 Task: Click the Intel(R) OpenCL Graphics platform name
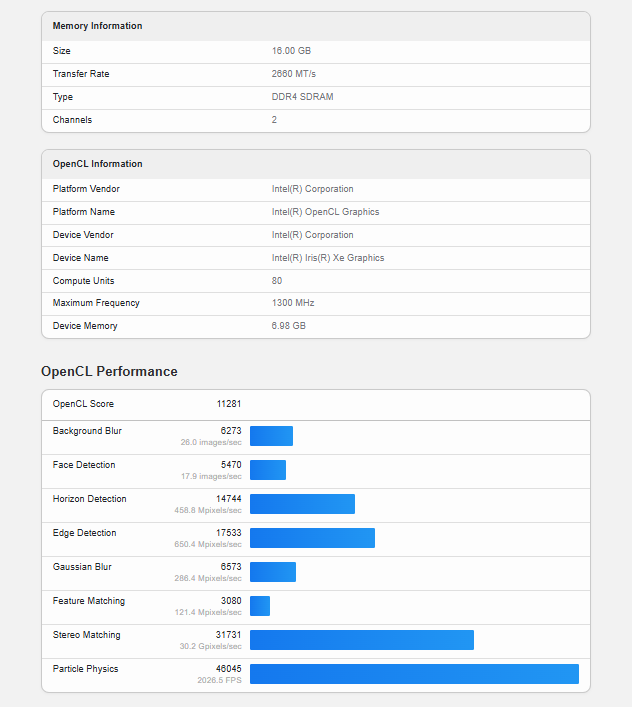[x=325, y=212]
